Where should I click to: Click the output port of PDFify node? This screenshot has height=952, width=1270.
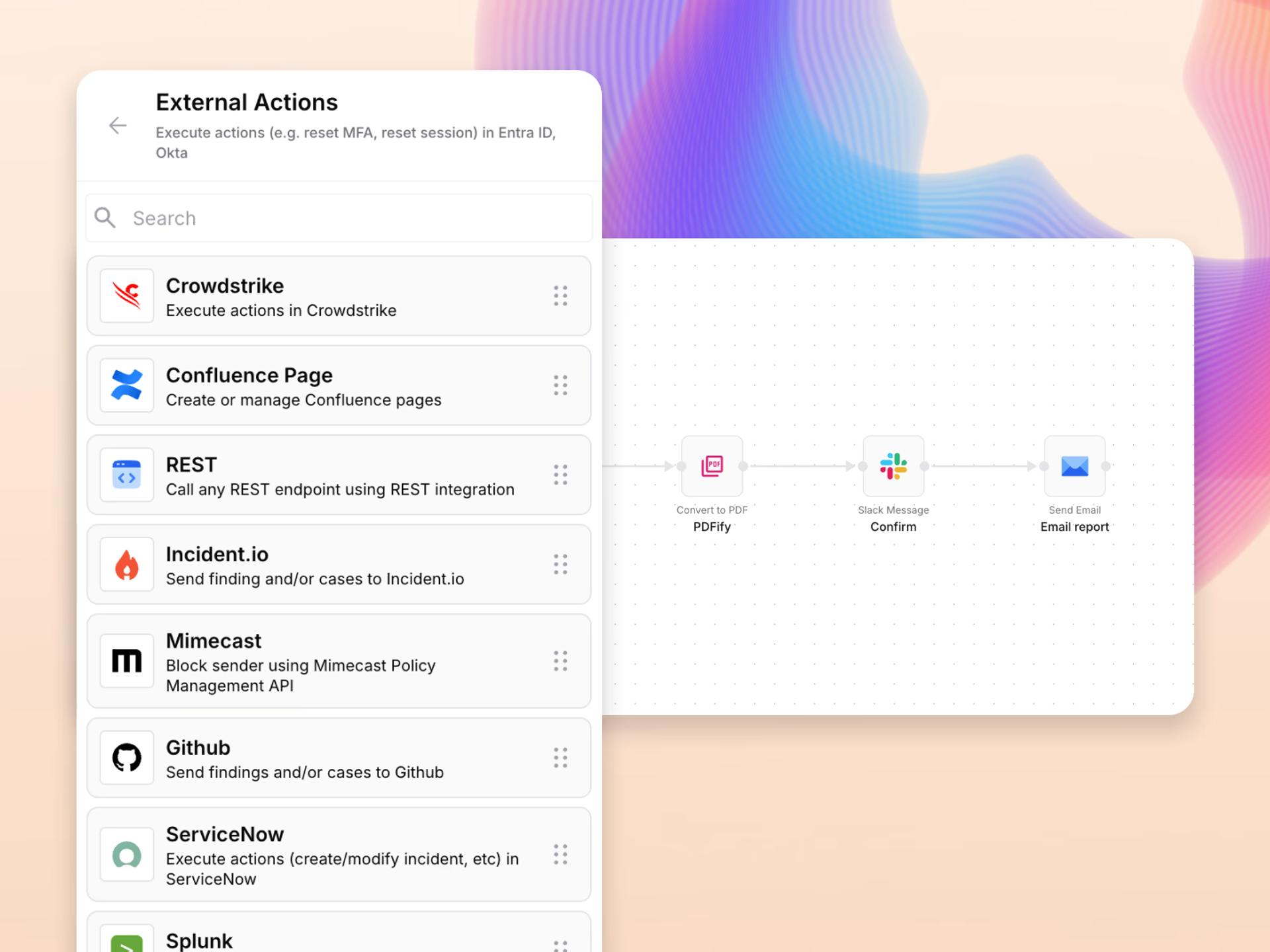coord(743,466)
